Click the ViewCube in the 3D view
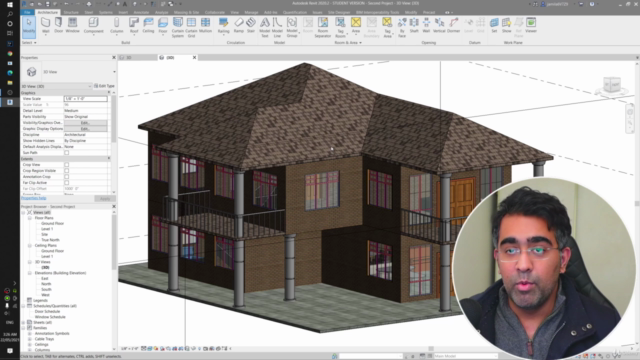 [612, 84]
